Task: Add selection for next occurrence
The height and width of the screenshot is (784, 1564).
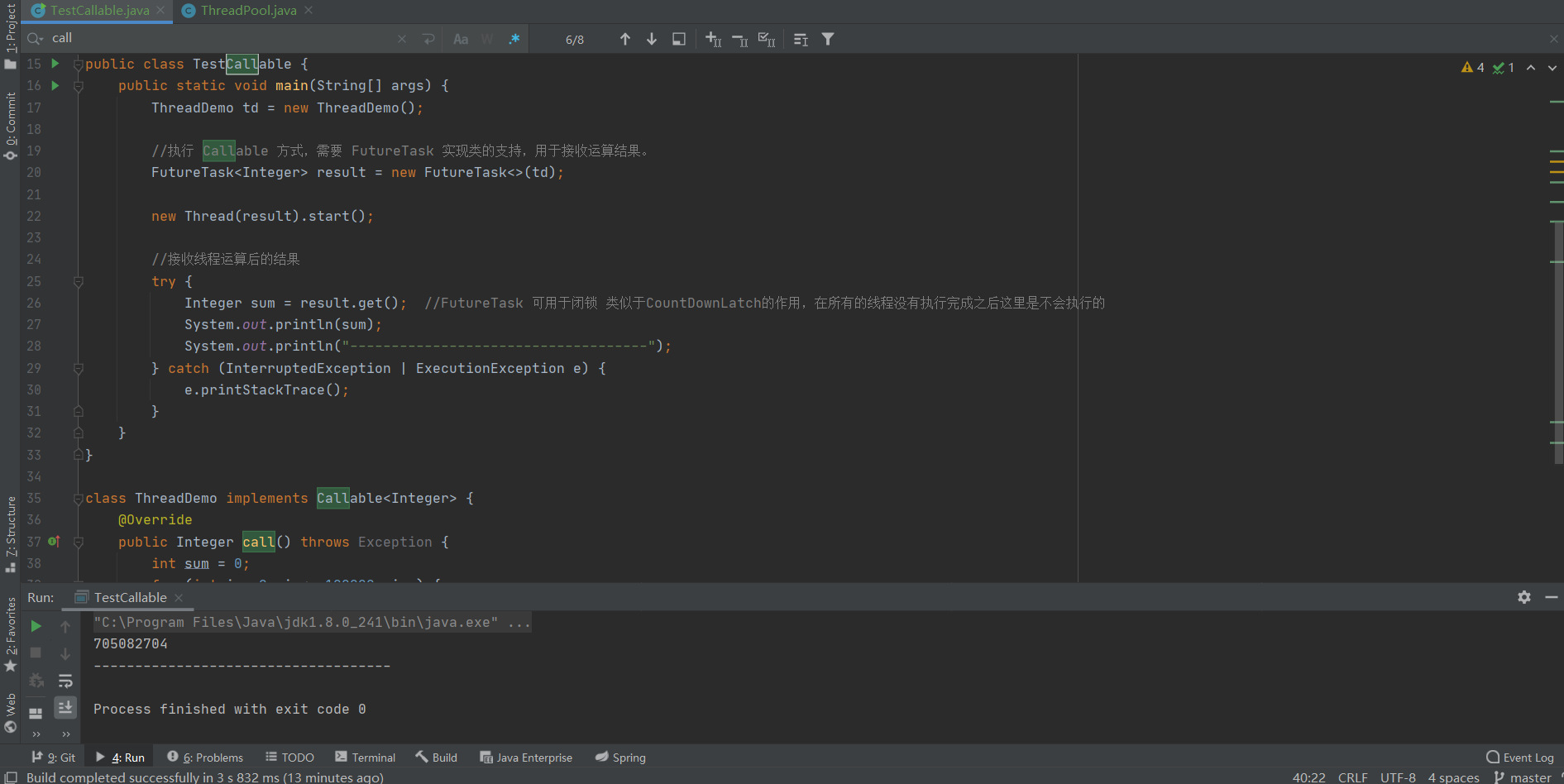Action: coord(713,39)
